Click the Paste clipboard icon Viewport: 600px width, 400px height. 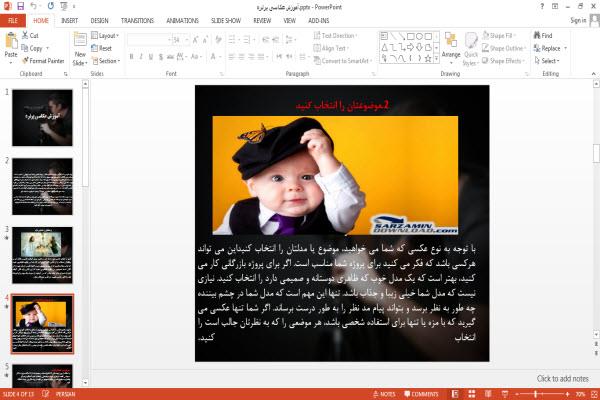(11, 41)
